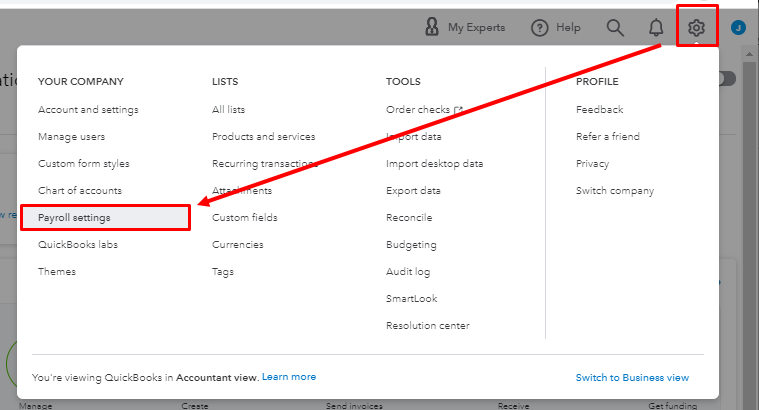Toggle the switch behind the menu edge

[728, 79]
